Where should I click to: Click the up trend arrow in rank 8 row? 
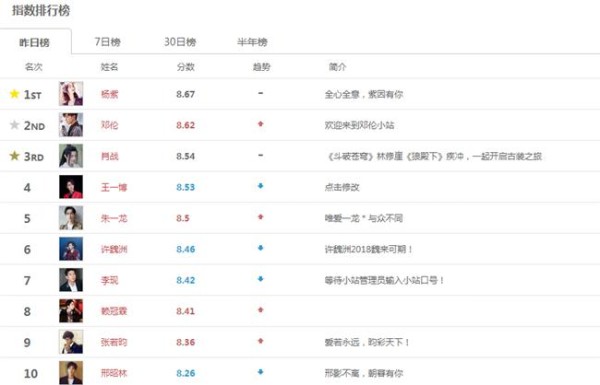pyautogui.click(x=261, y=310)
